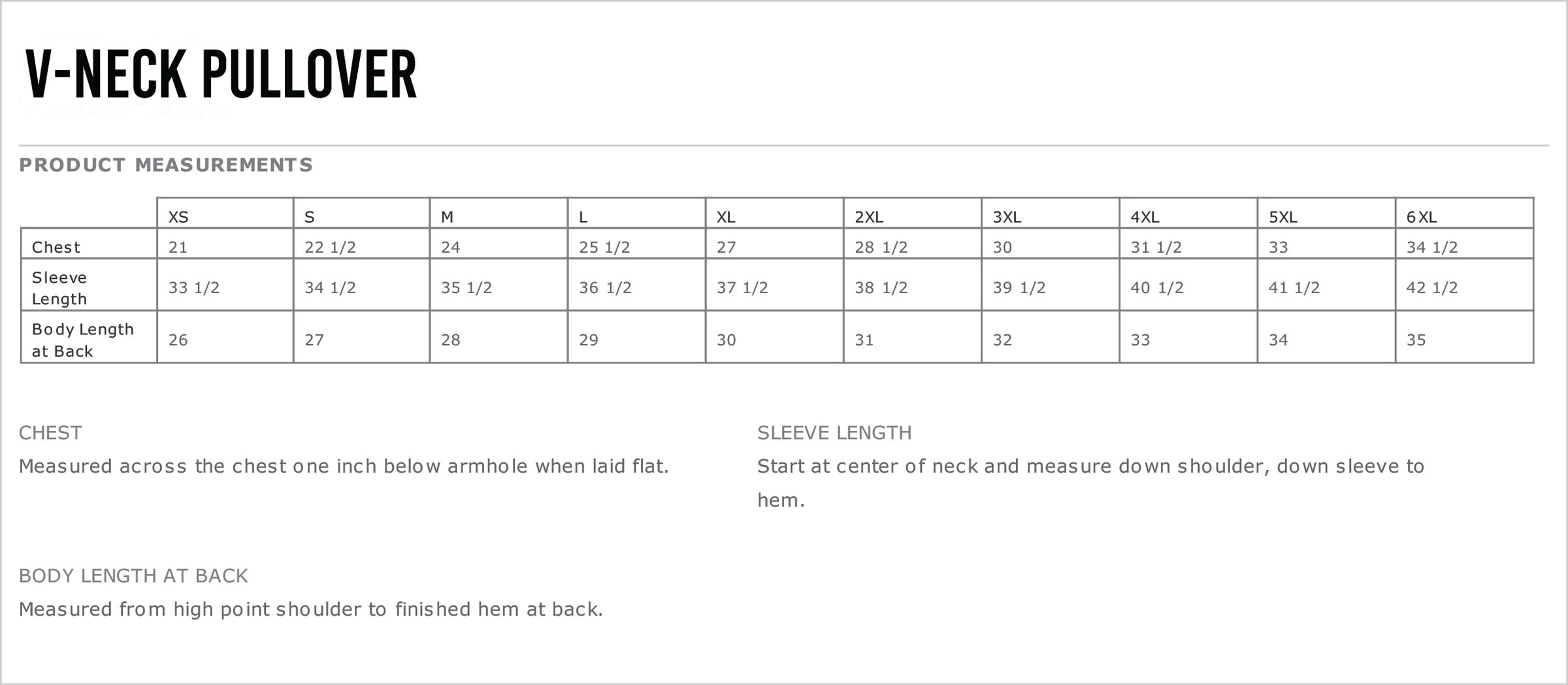Click the sleeve length value for XS

(x=194, y=288)
